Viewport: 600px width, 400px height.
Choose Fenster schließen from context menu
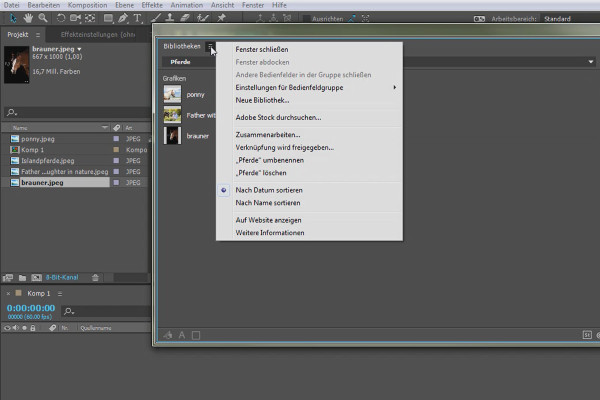click(262, 49)
